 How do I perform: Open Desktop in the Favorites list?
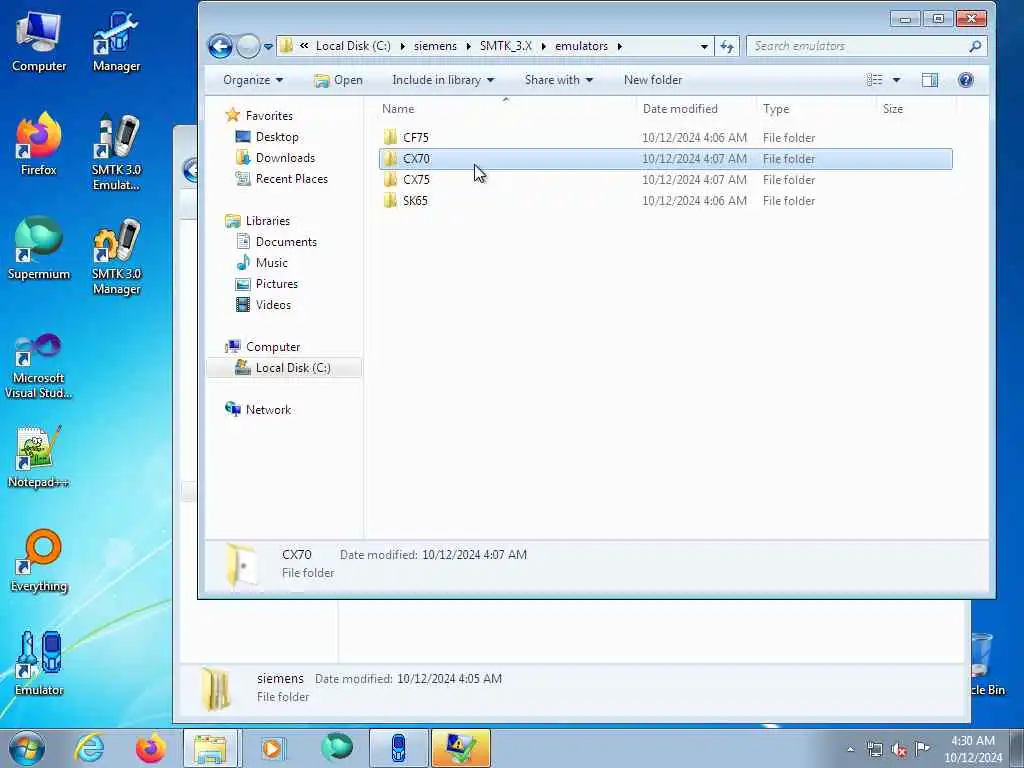pos(277,136)
